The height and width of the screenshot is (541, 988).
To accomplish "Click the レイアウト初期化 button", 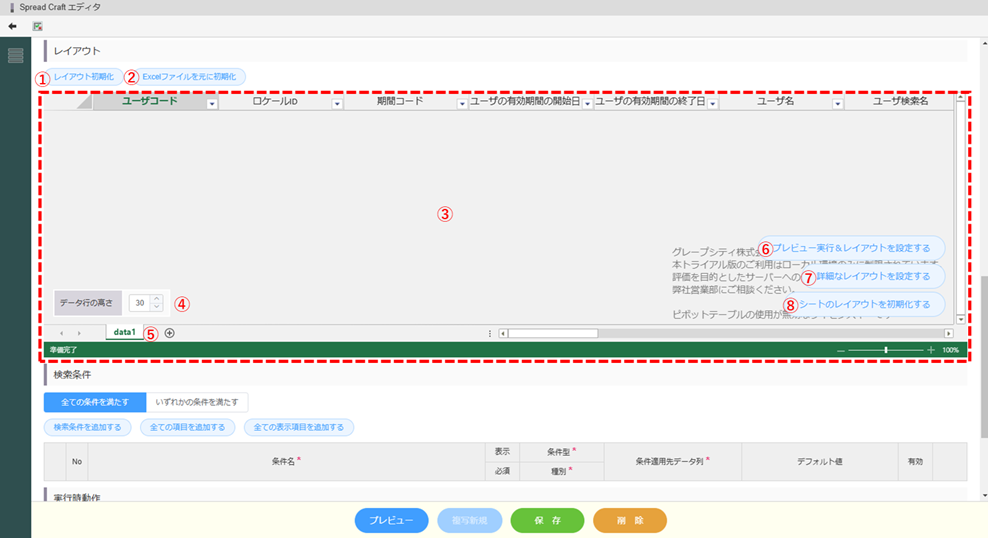I will point(83,76).
